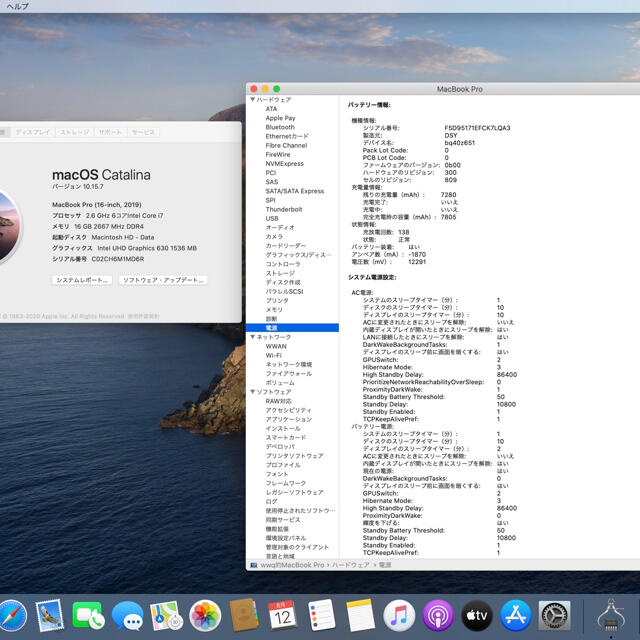
Task: Collapse the ソフトウェア section
Action: point(253,391)
